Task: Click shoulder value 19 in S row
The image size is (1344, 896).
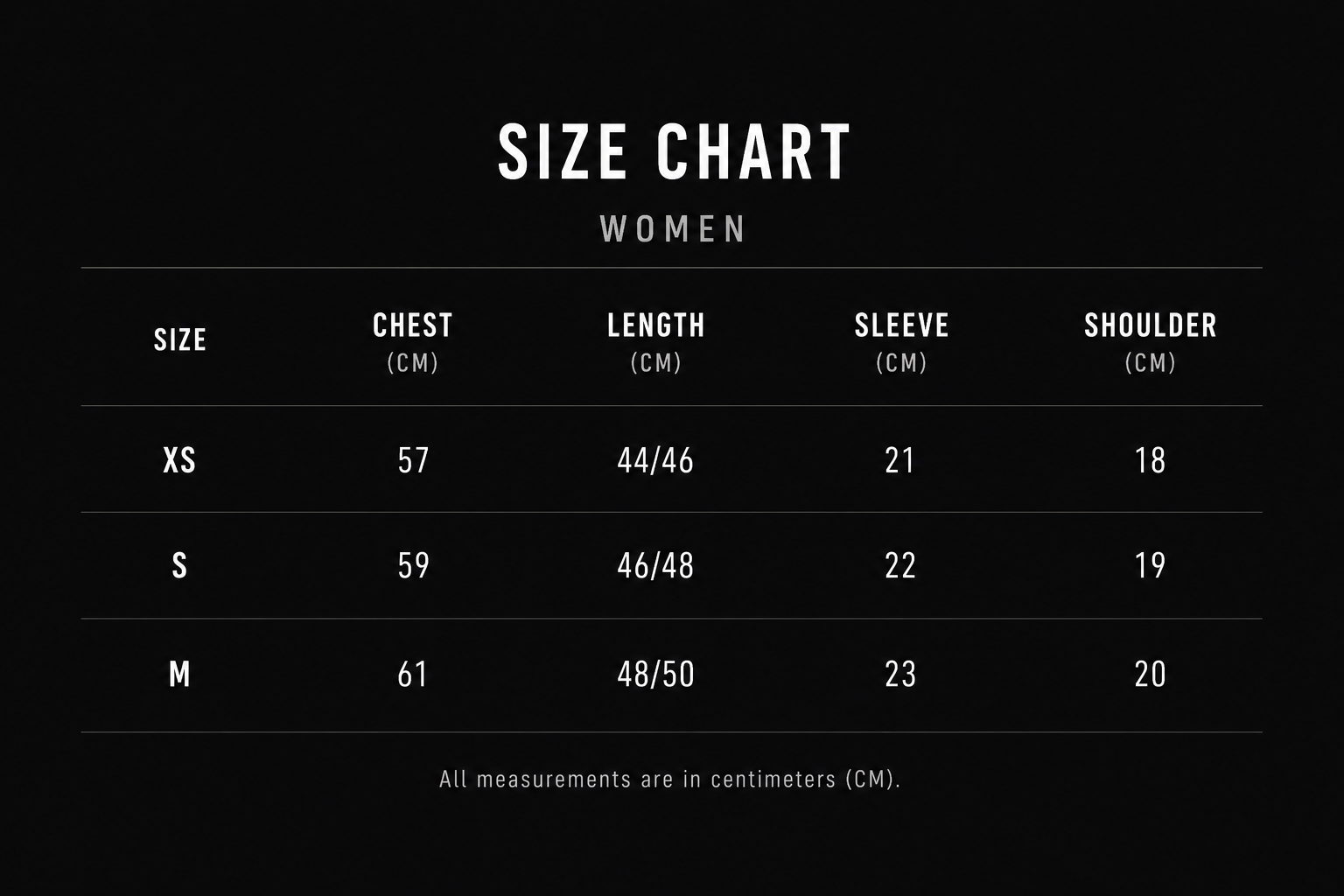Action: (1150, 566)
